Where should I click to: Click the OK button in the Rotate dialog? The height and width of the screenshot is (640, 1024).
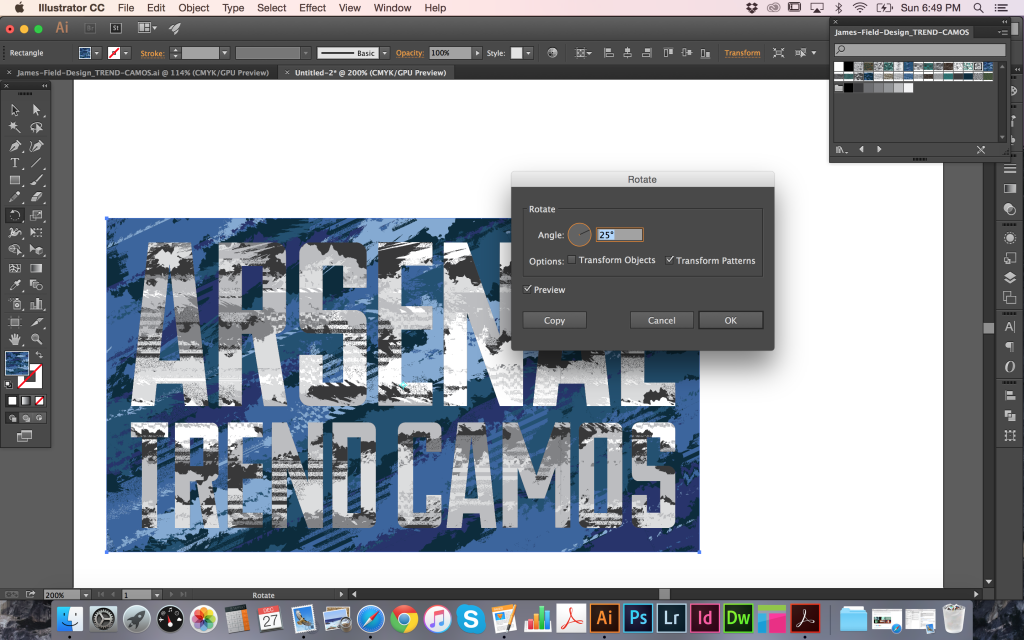point(731,320)
